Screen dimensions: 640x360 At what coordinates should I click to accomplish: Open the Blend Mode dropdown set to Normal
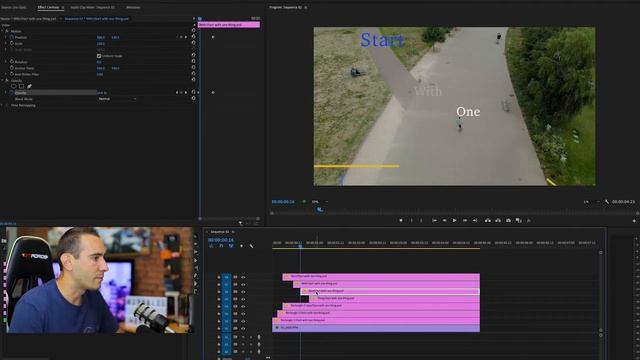pos(117,99)
